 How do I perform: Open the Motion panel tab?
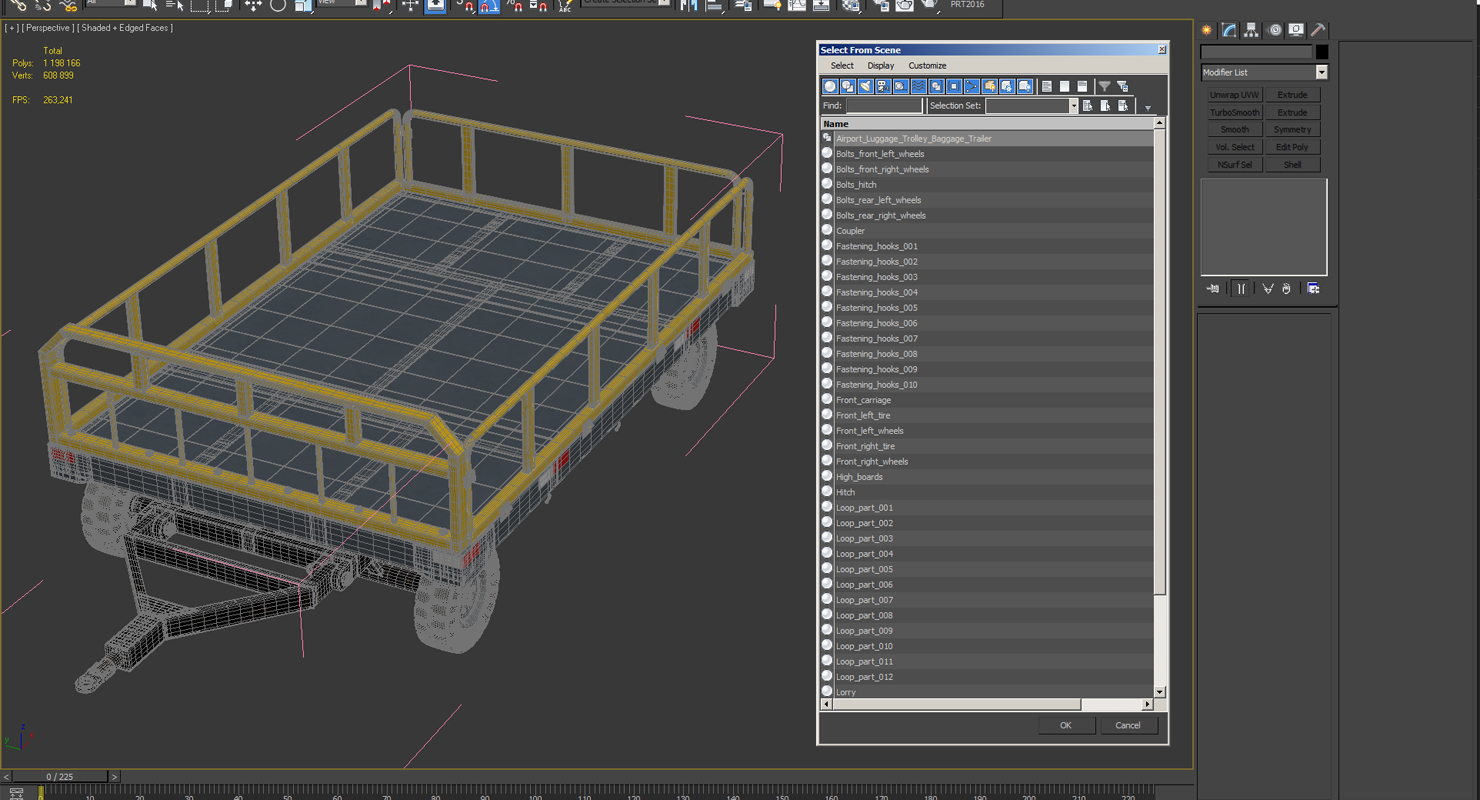click(1274, 30)
